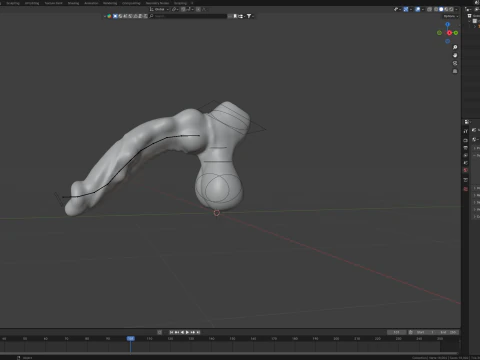Jump to the next keyframe
Image resolution: width=480 pixels, height=360 pixels.
point(193,332)
